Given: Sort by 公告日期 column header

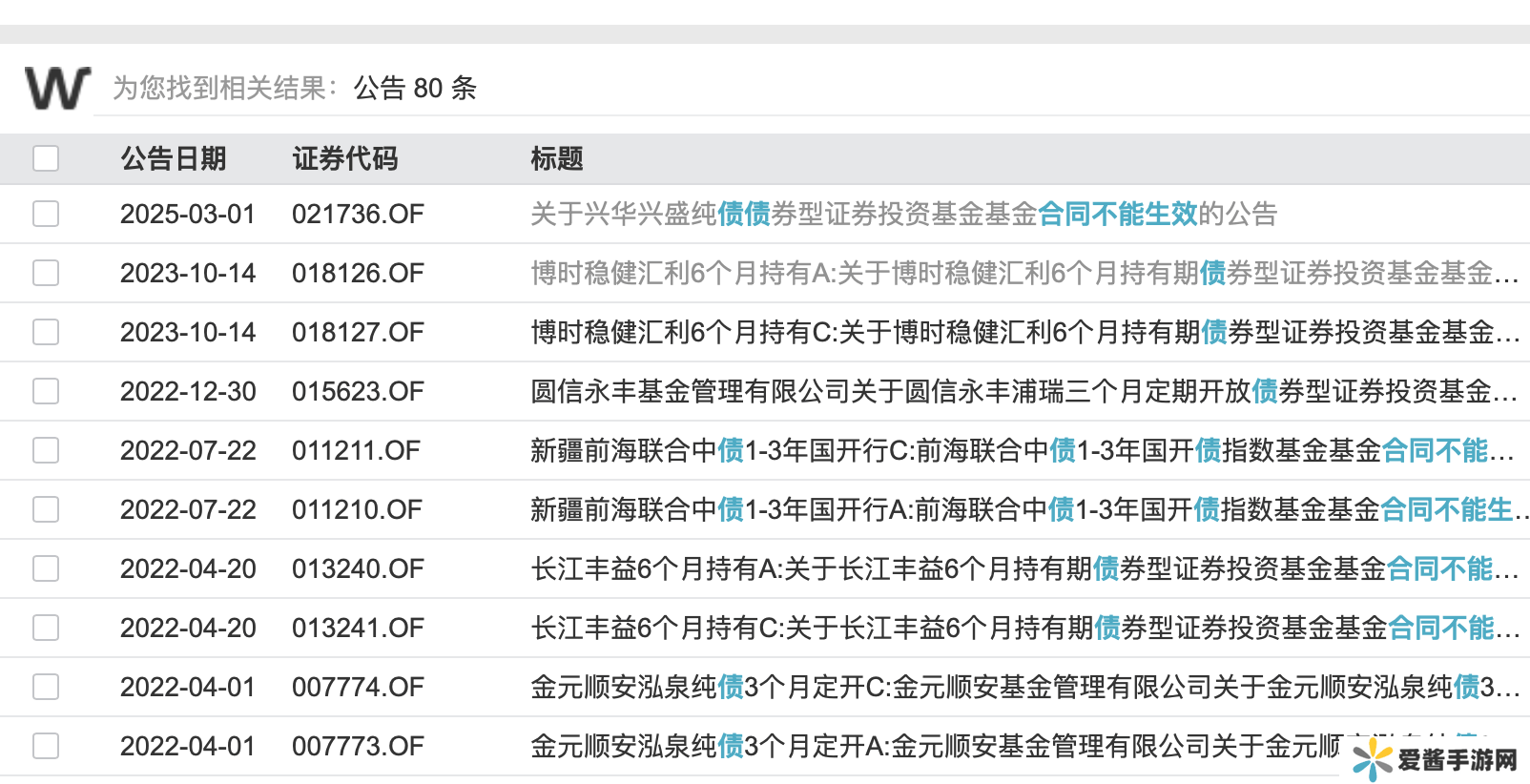Looking at the screenshot, I should 173,158.
